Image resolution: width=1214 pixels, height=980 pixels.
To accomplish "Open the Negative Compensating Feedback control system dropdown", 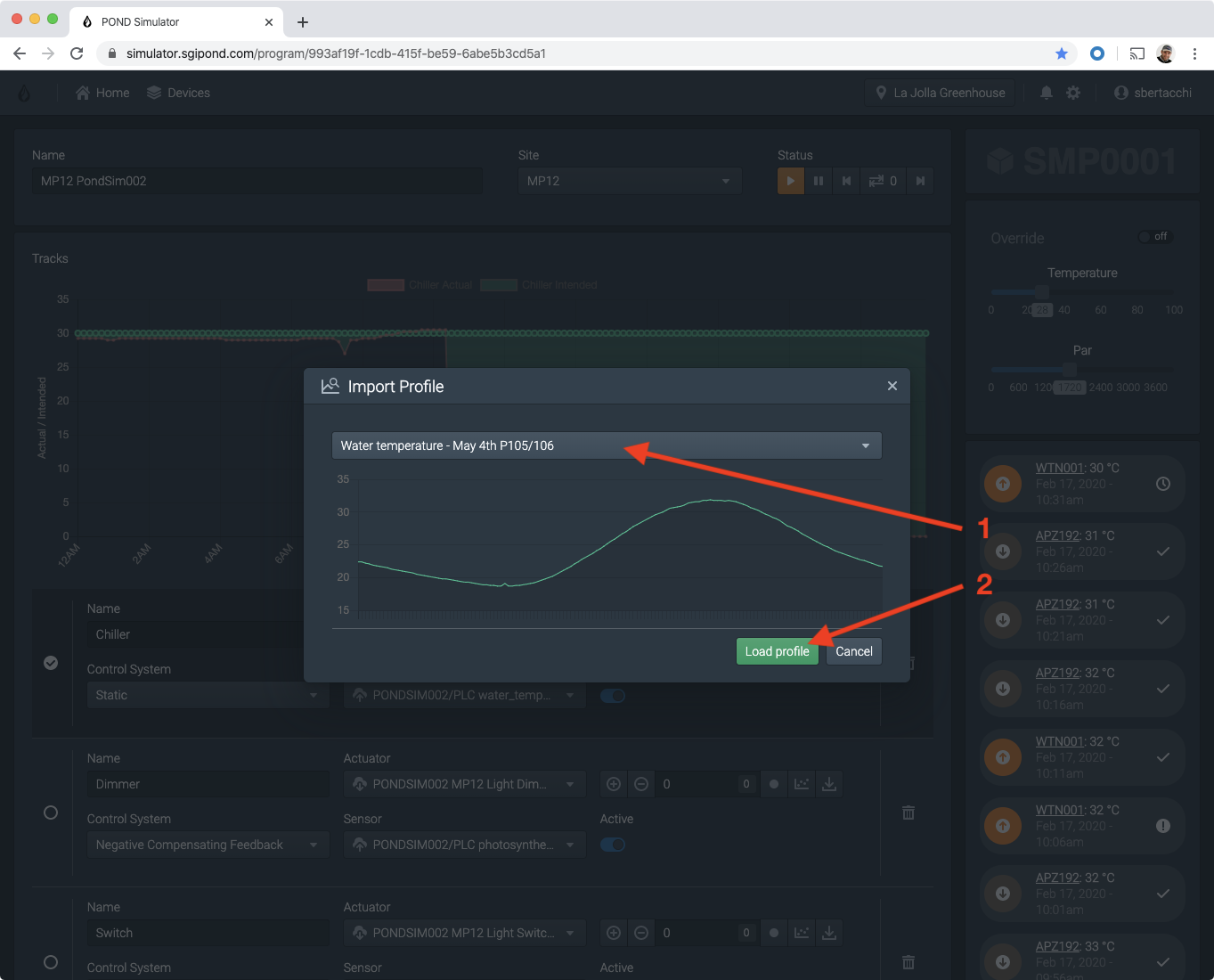I will [x=207, y=844].
